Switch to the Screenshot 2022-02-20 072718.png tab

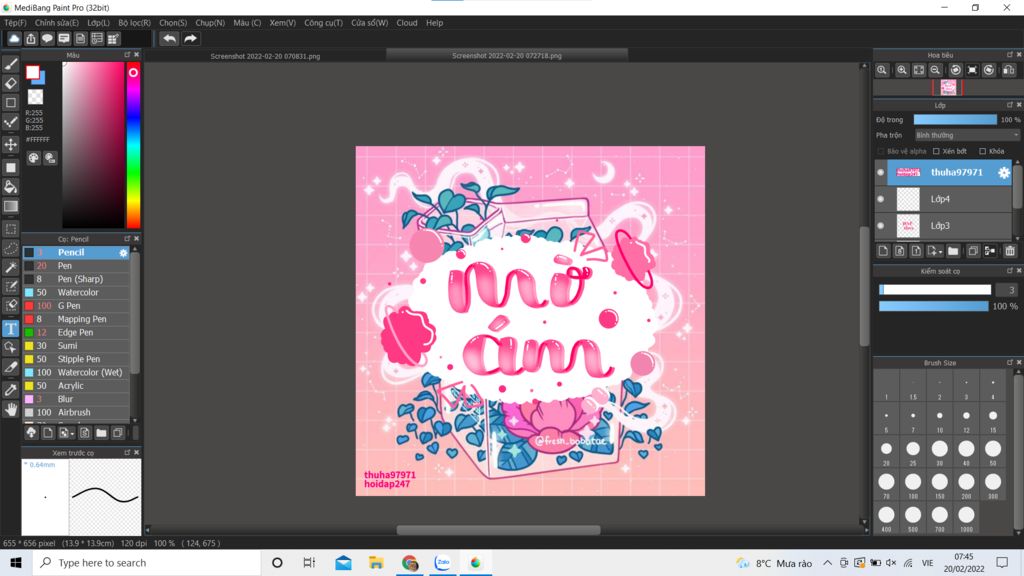507,56
